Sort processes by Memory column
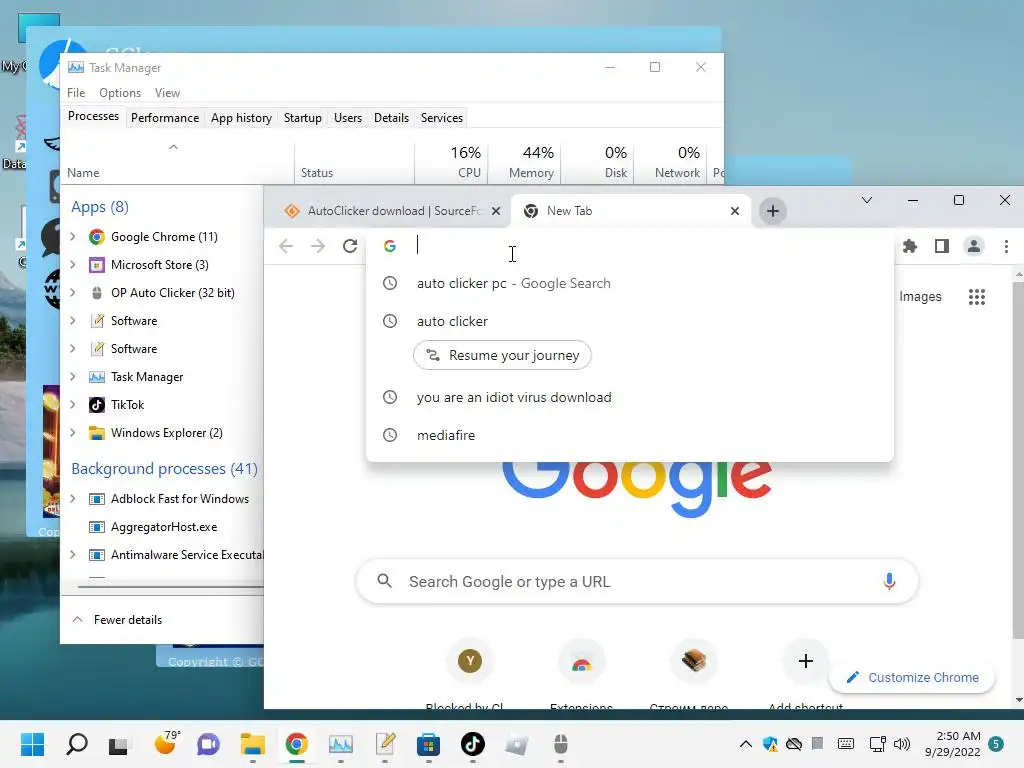 [x=524, y=162]
